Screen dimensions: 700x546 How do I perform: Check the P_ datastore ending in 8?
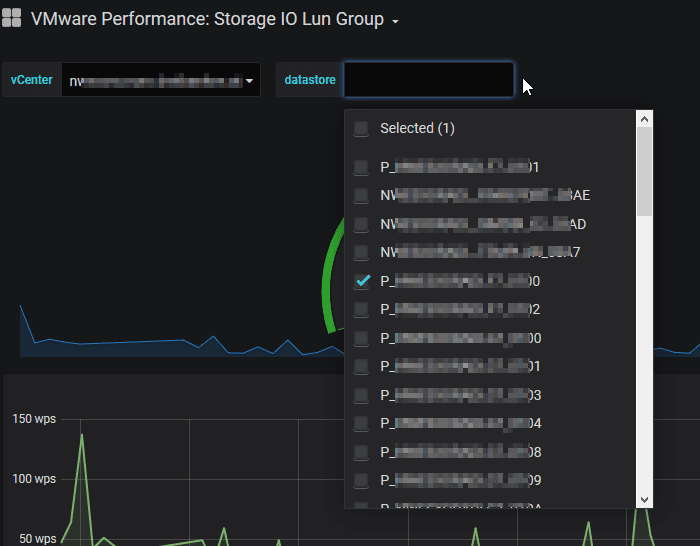(361, 452)
